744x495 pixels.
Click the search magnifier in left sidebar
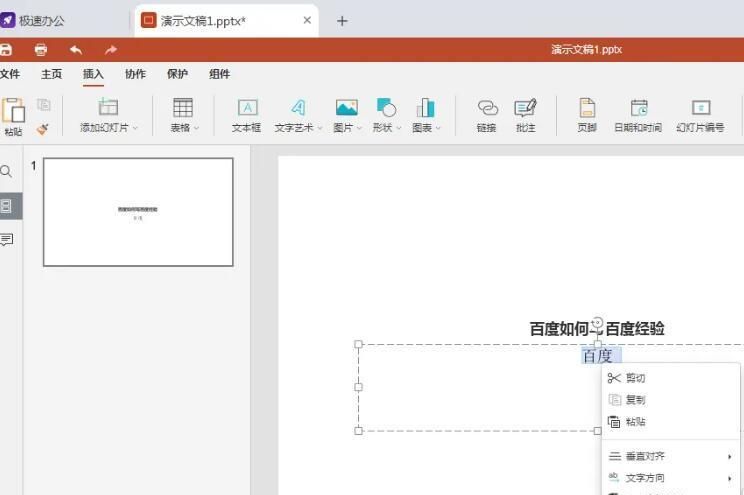click(x=6, y=171)
